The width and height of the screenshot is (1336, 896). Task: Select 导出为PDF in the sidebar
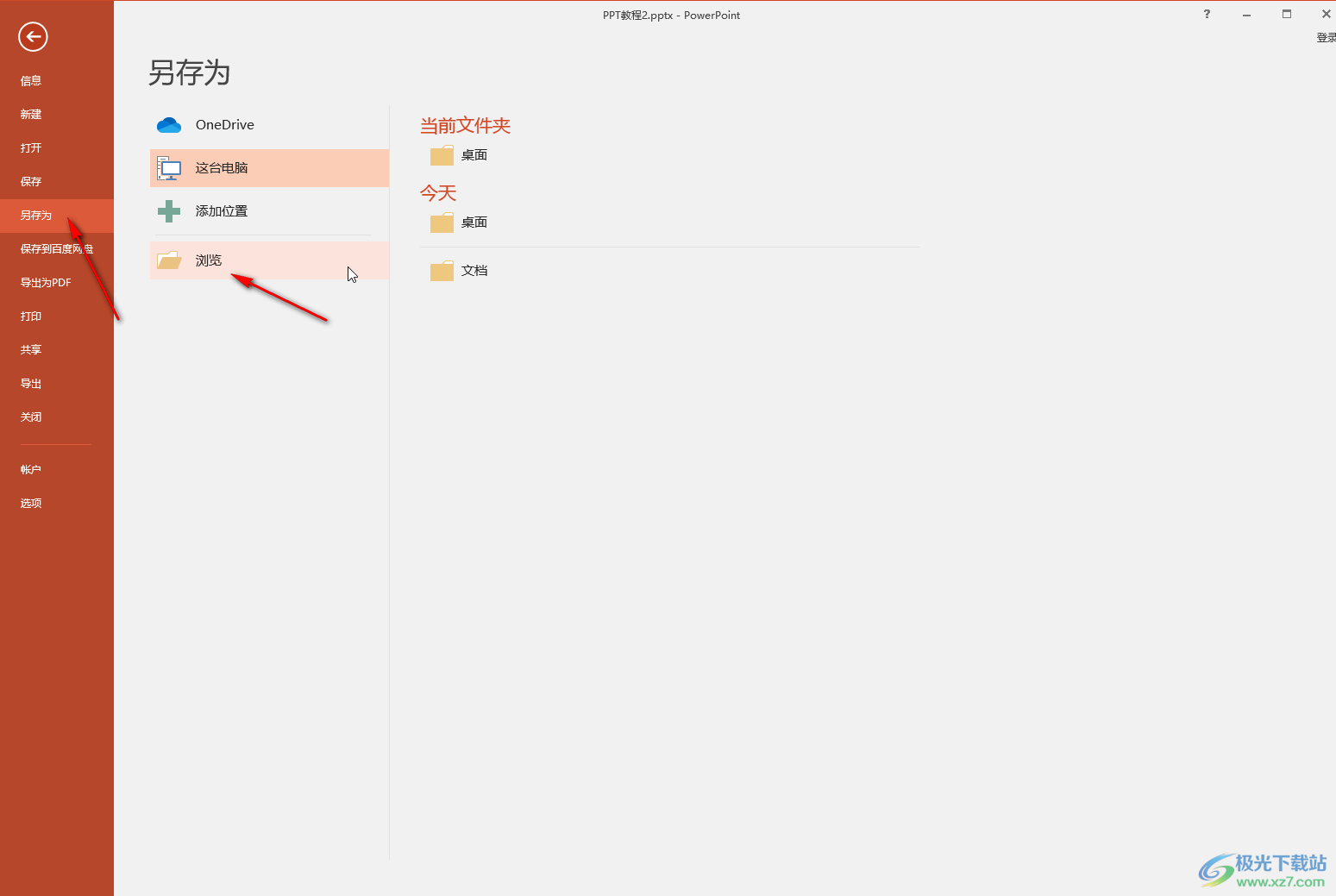pyautogui.click(x=46, y=283)
